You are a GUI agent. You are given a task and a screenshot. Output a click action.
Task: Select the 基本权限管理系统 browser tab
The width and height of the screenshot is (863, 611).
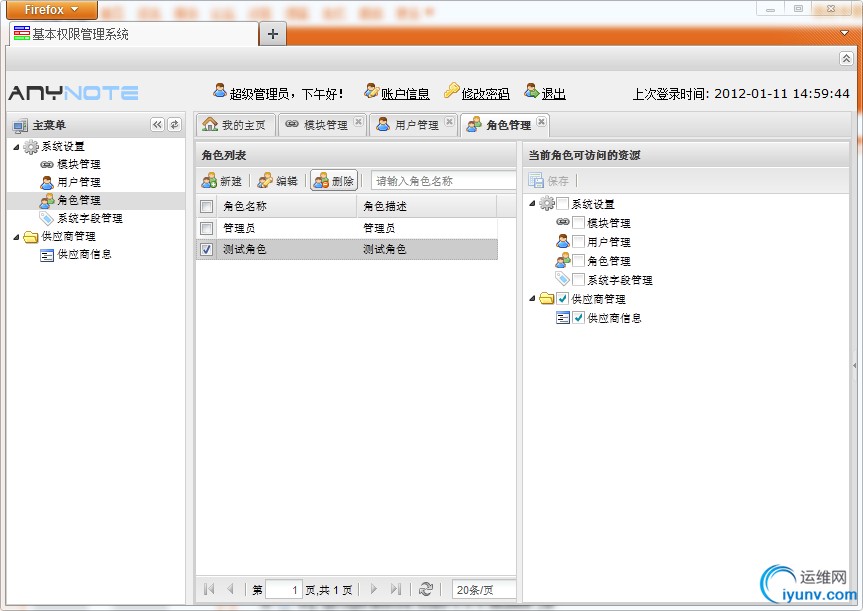[x=133, y=34]
